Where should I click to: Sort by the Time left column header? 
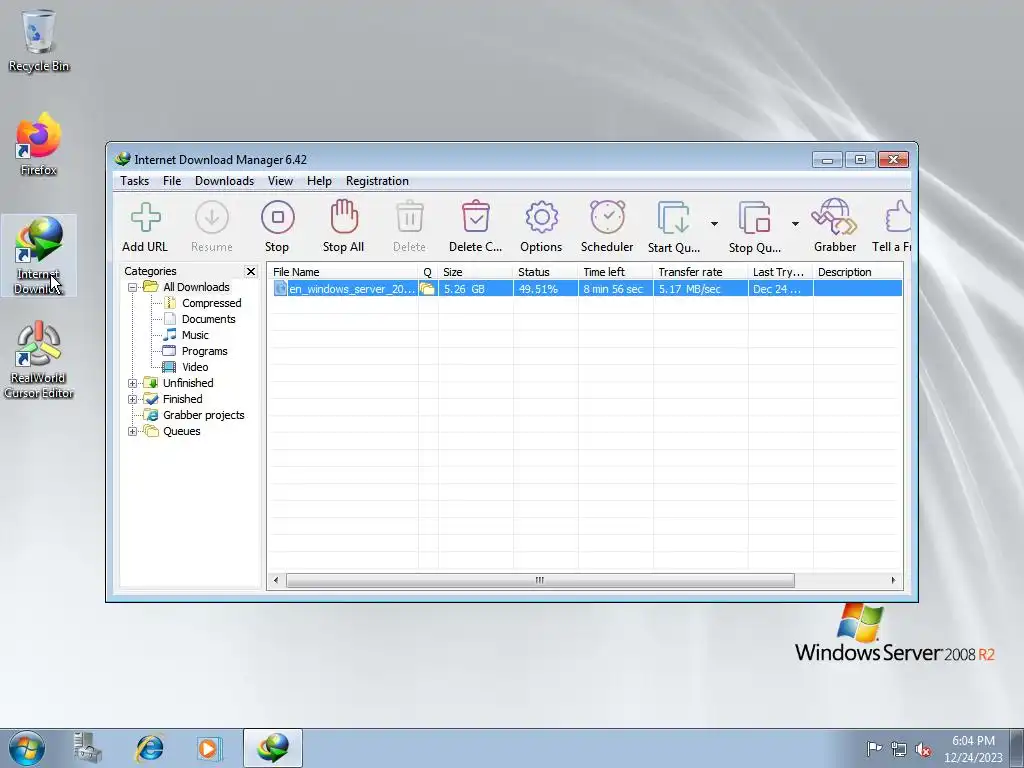(x=615, y=272)
